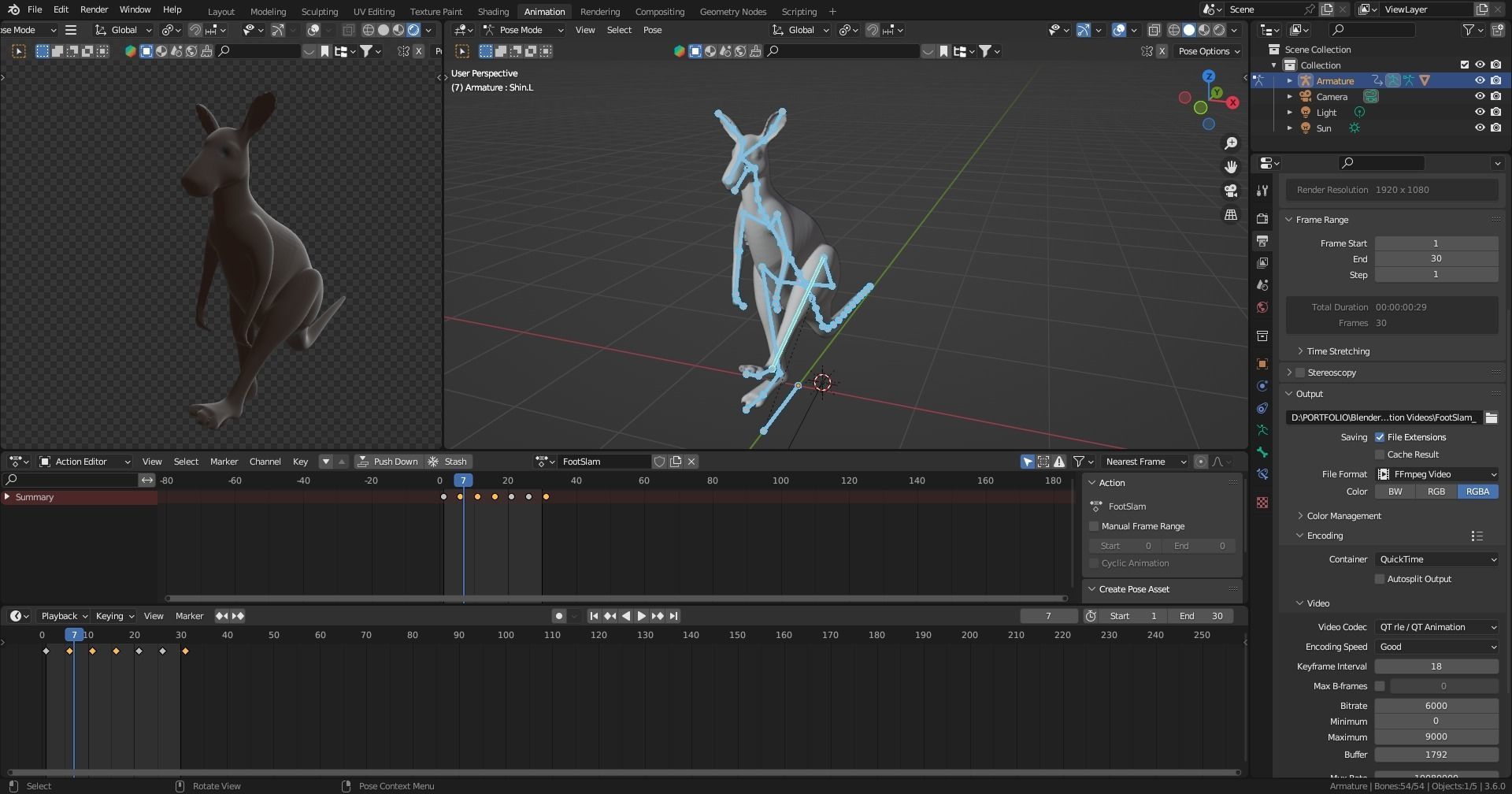1512x794 pixels.
Task: Toggle camera view gizmo in viewport
Action: pos(1231,191)
